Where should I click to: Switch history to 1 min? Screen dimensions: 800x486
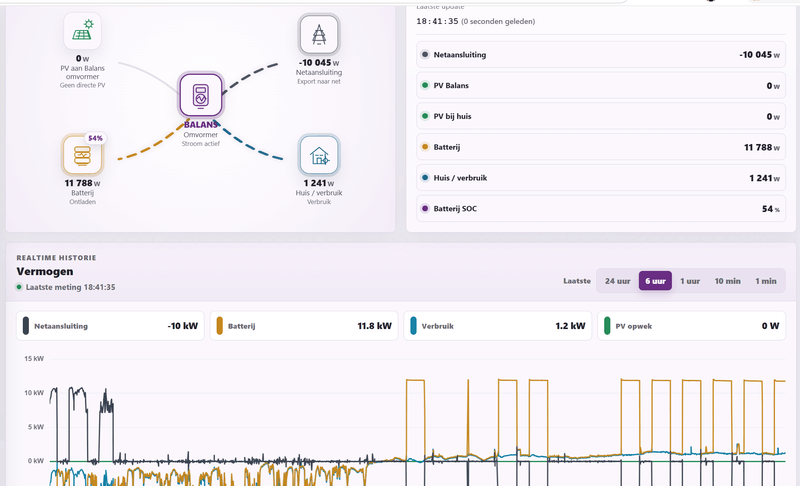pos(765,281)
